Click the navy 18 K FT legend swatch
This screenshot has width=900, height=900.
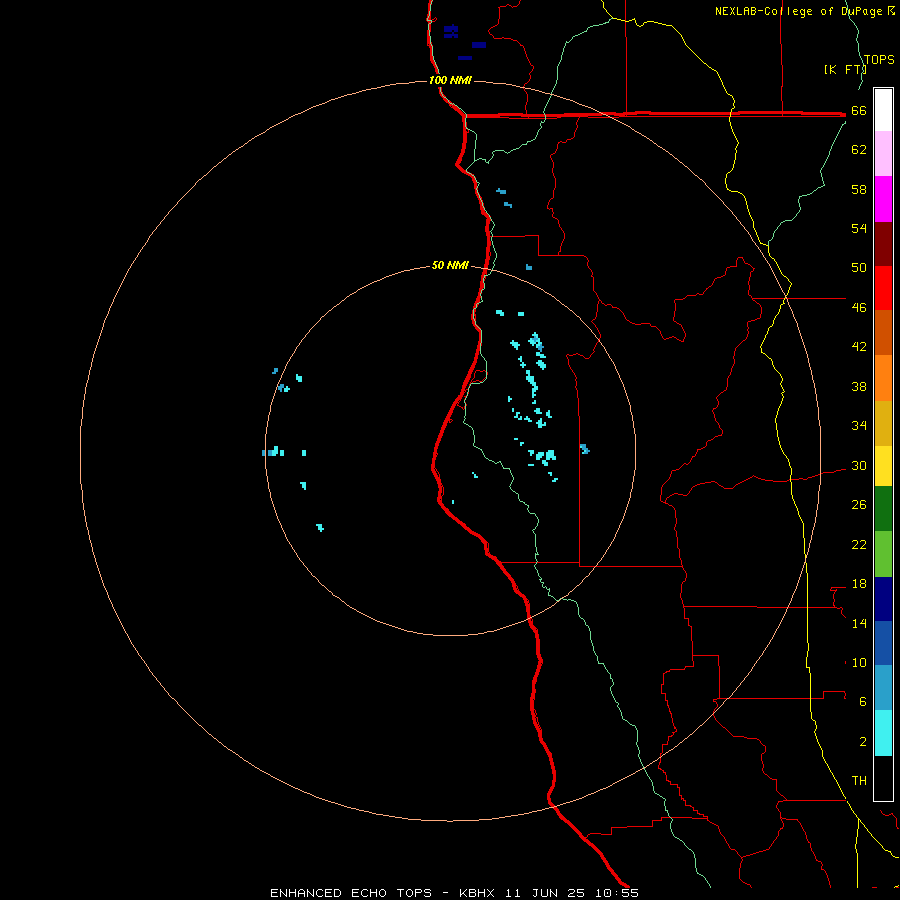point(883,599)
